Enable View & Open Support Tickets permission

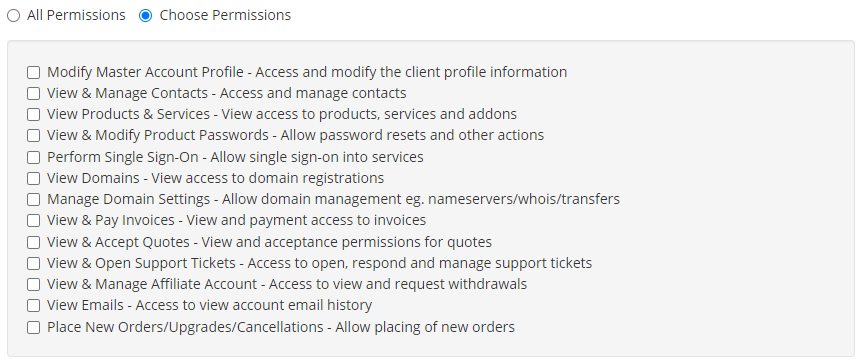tap(34, 263)
